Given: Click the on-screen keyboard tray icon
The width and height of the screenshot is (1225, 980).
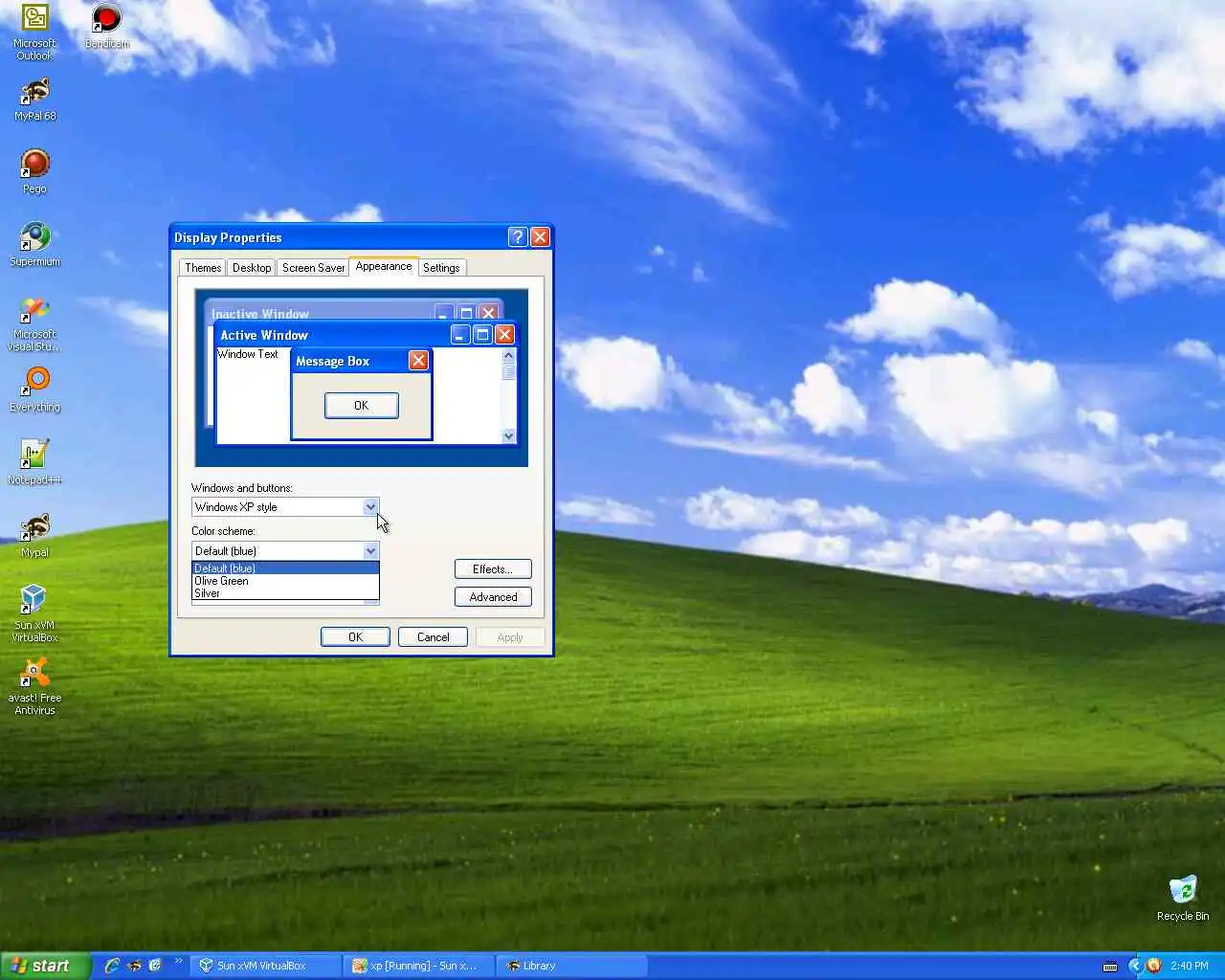Looking at the screenshot, I should coord(1110,967).
